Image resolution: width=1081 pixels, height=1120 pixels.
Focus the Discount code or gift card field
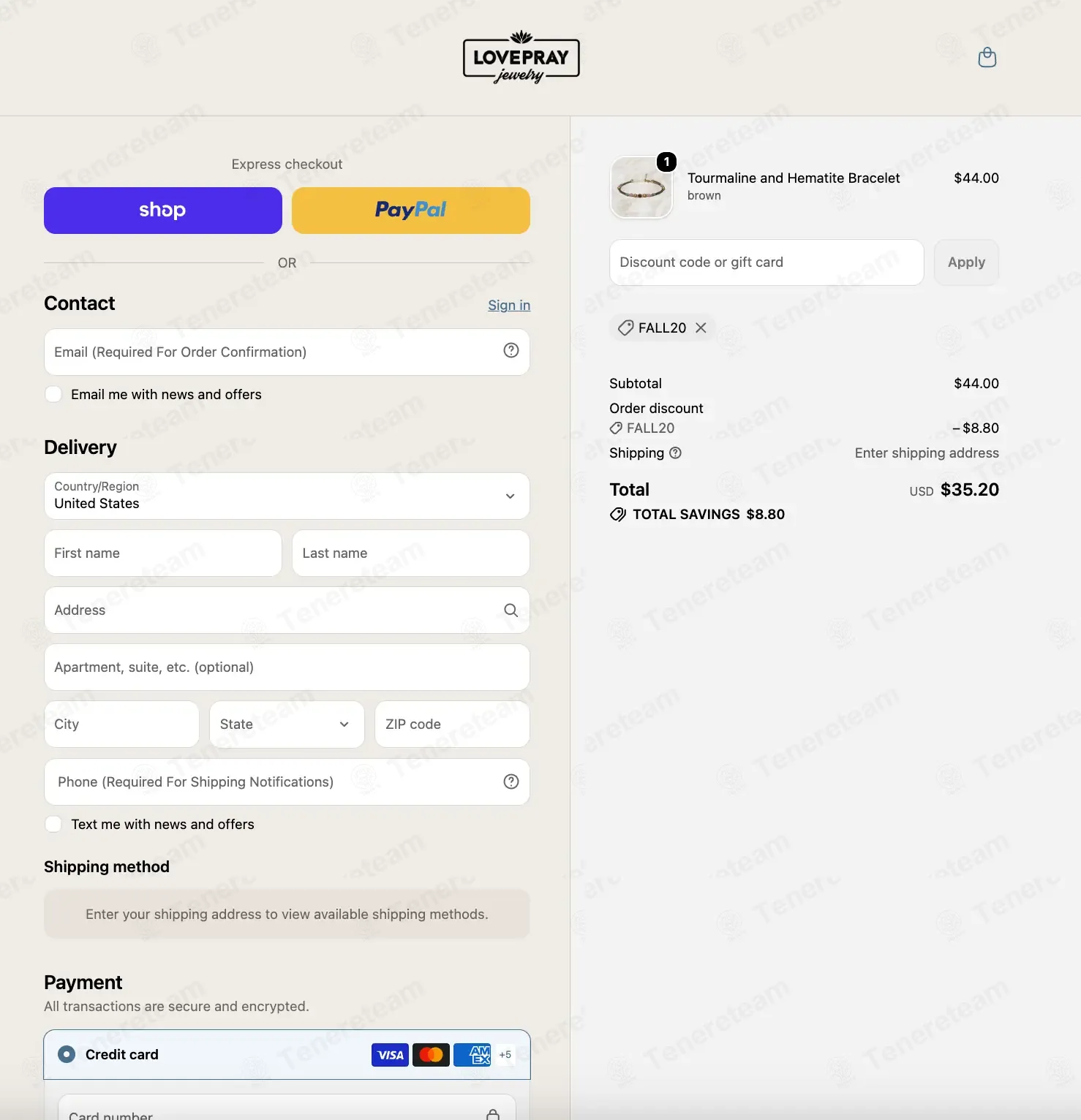coord(767,262)
